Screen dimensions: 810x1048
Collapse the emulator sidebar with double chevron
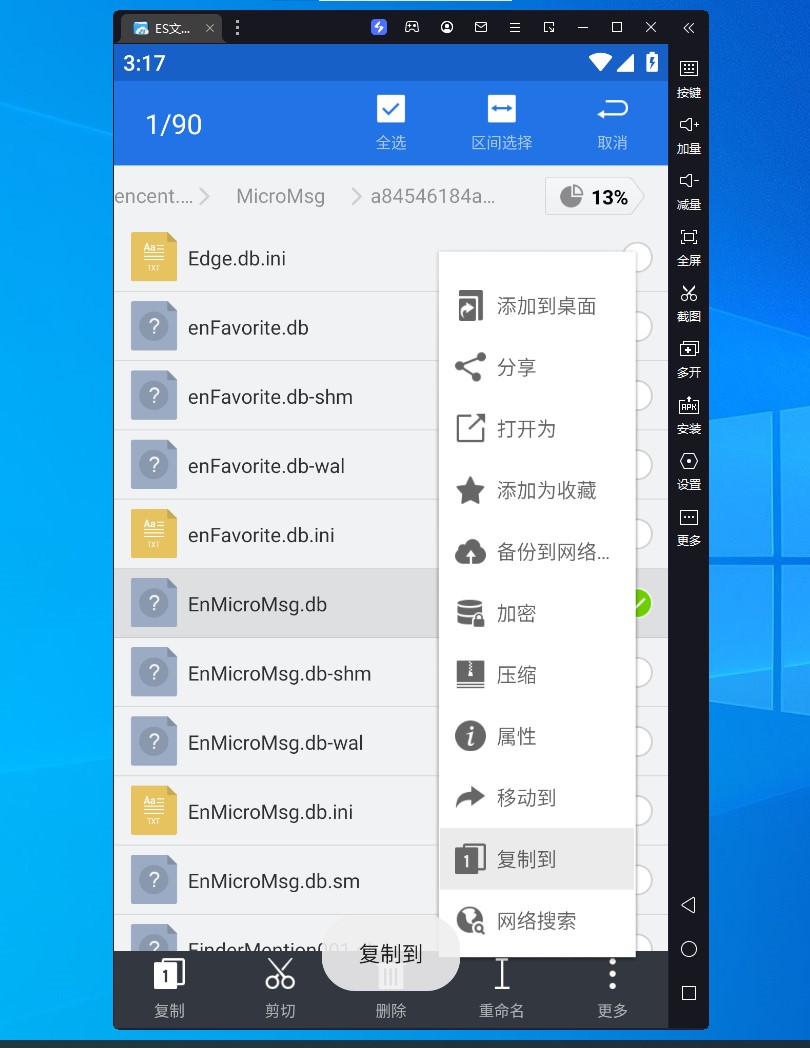point(689,27)
